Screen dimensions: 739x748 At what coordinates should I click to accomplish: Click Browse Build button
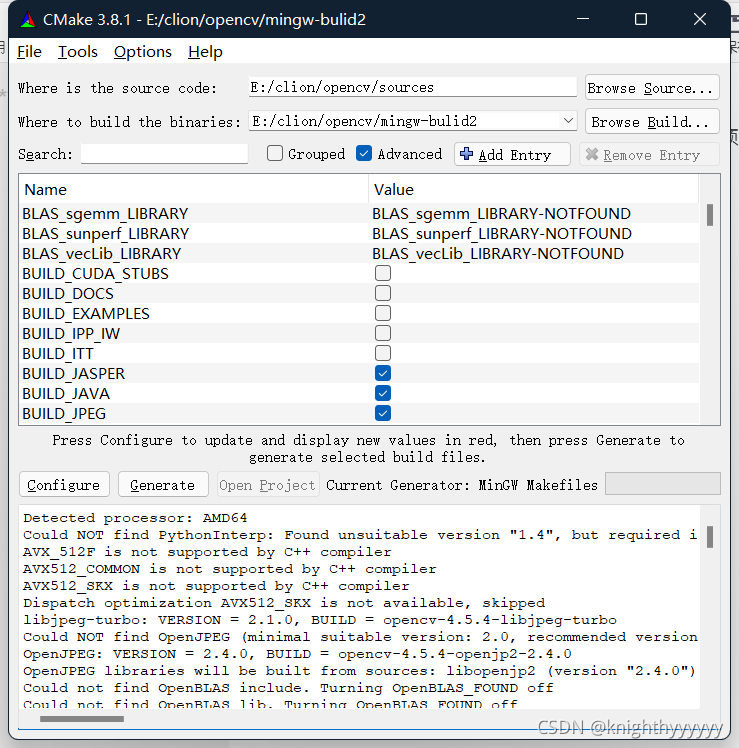coord(652,121)
